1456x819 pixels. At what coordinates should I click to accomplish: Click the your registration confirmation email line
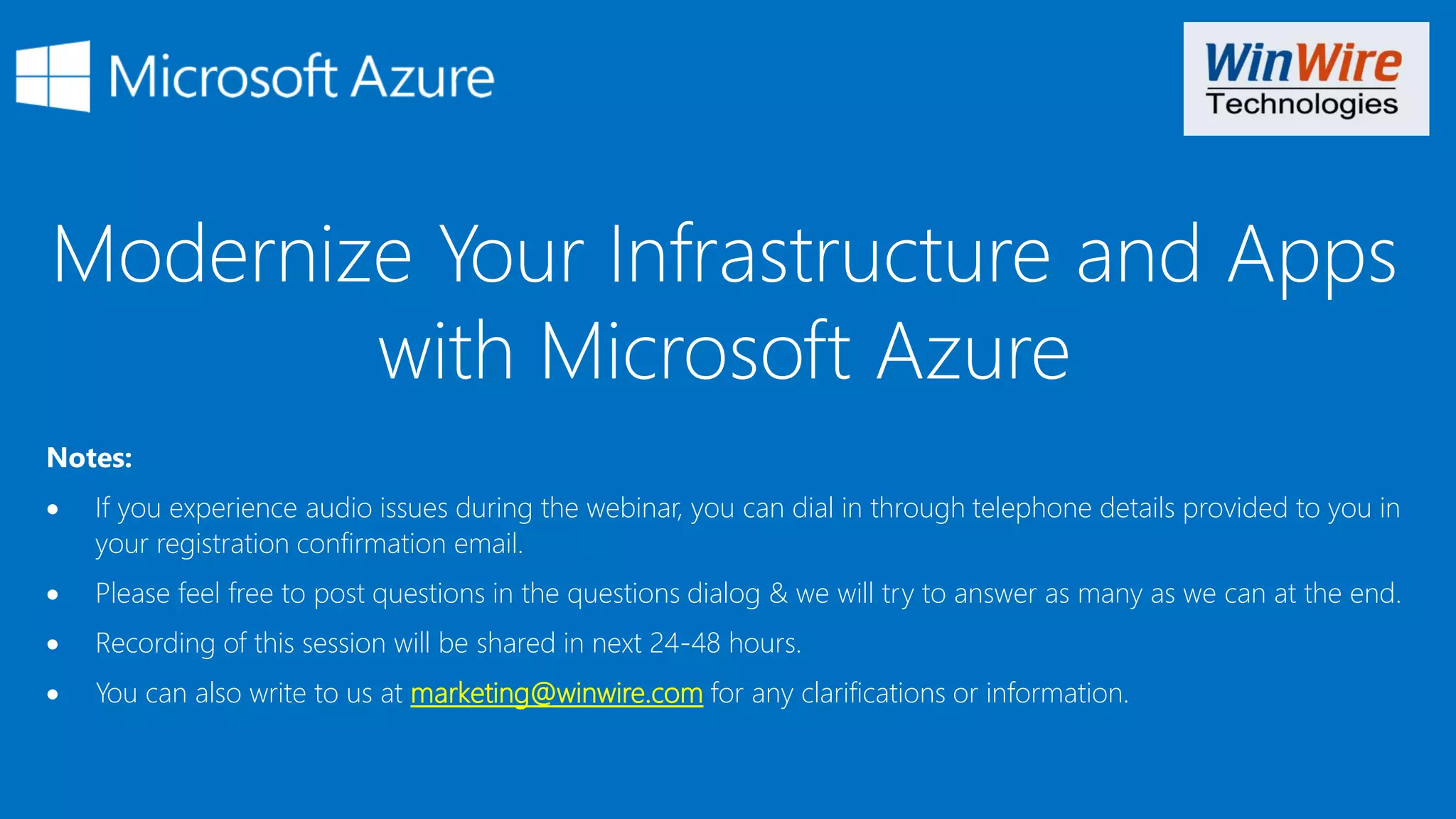tap(309, 544)
